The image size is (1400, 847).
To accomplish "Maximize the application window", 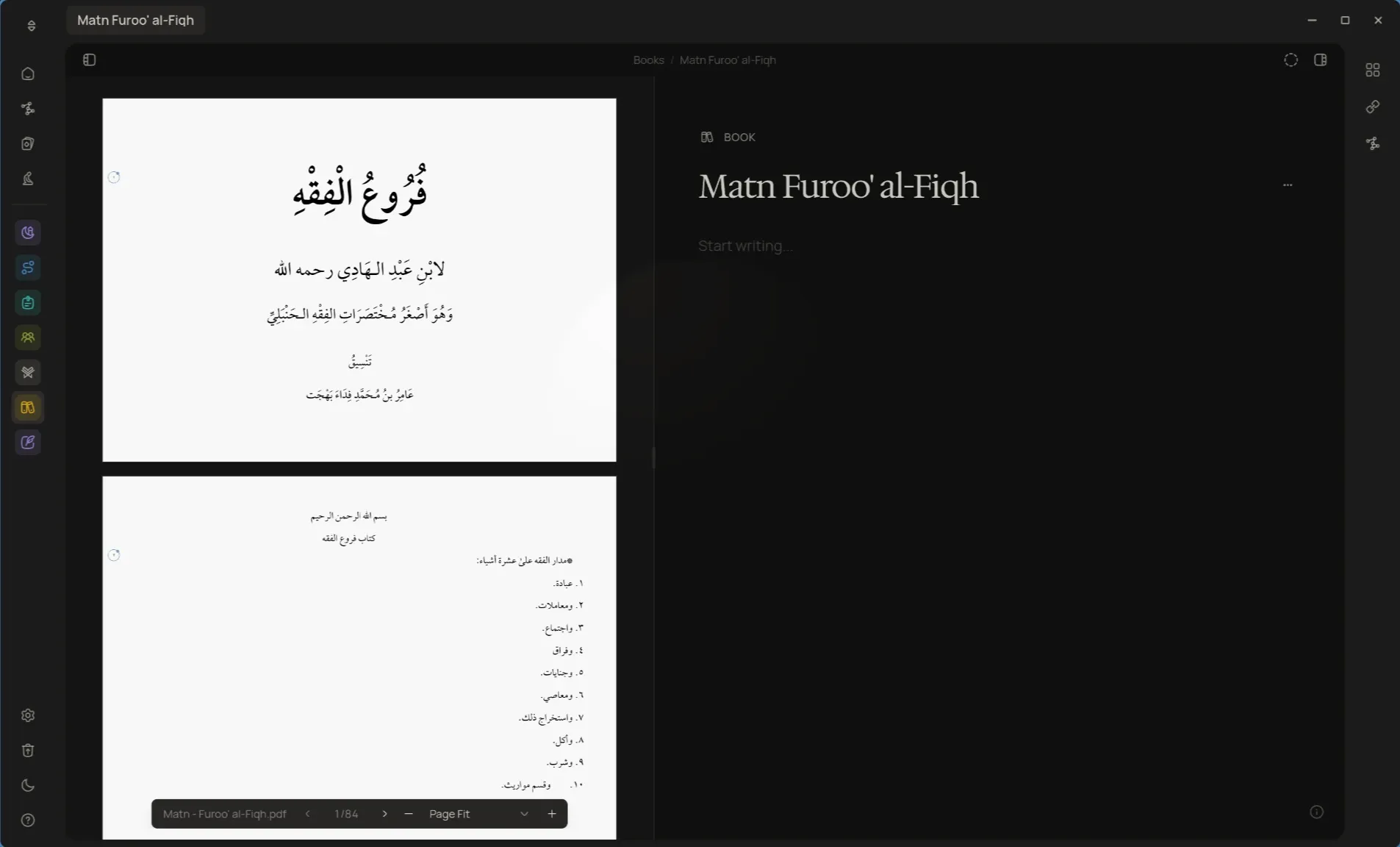I will [1345, 21].
